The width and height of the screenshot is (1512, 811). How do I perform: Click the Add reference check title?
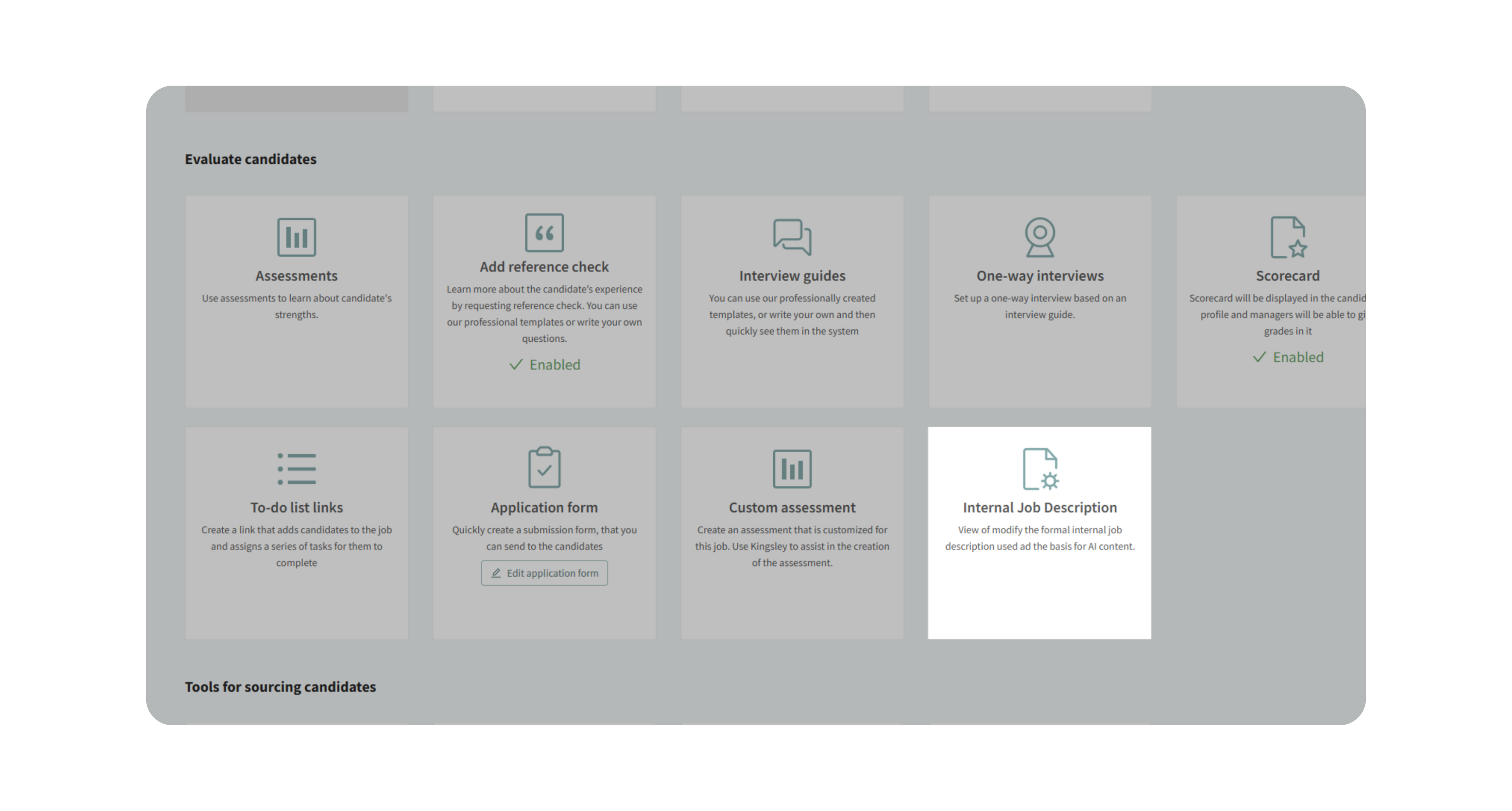tap(544, 267)
